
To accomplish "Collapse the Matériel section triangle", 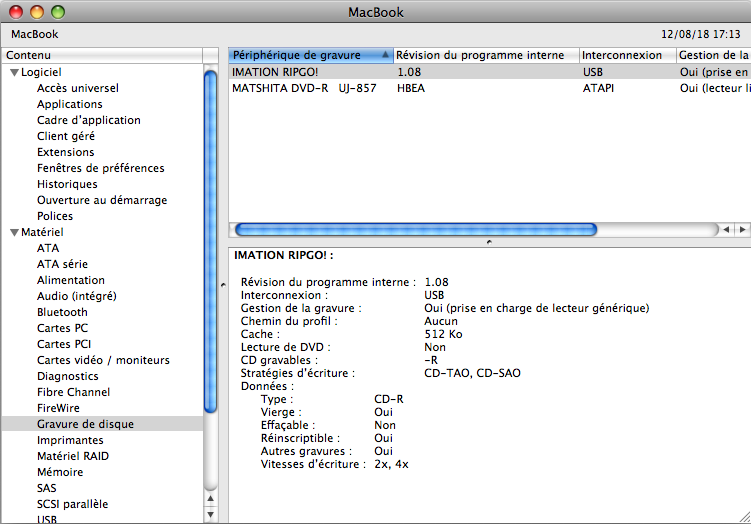I will coord(14,233).
